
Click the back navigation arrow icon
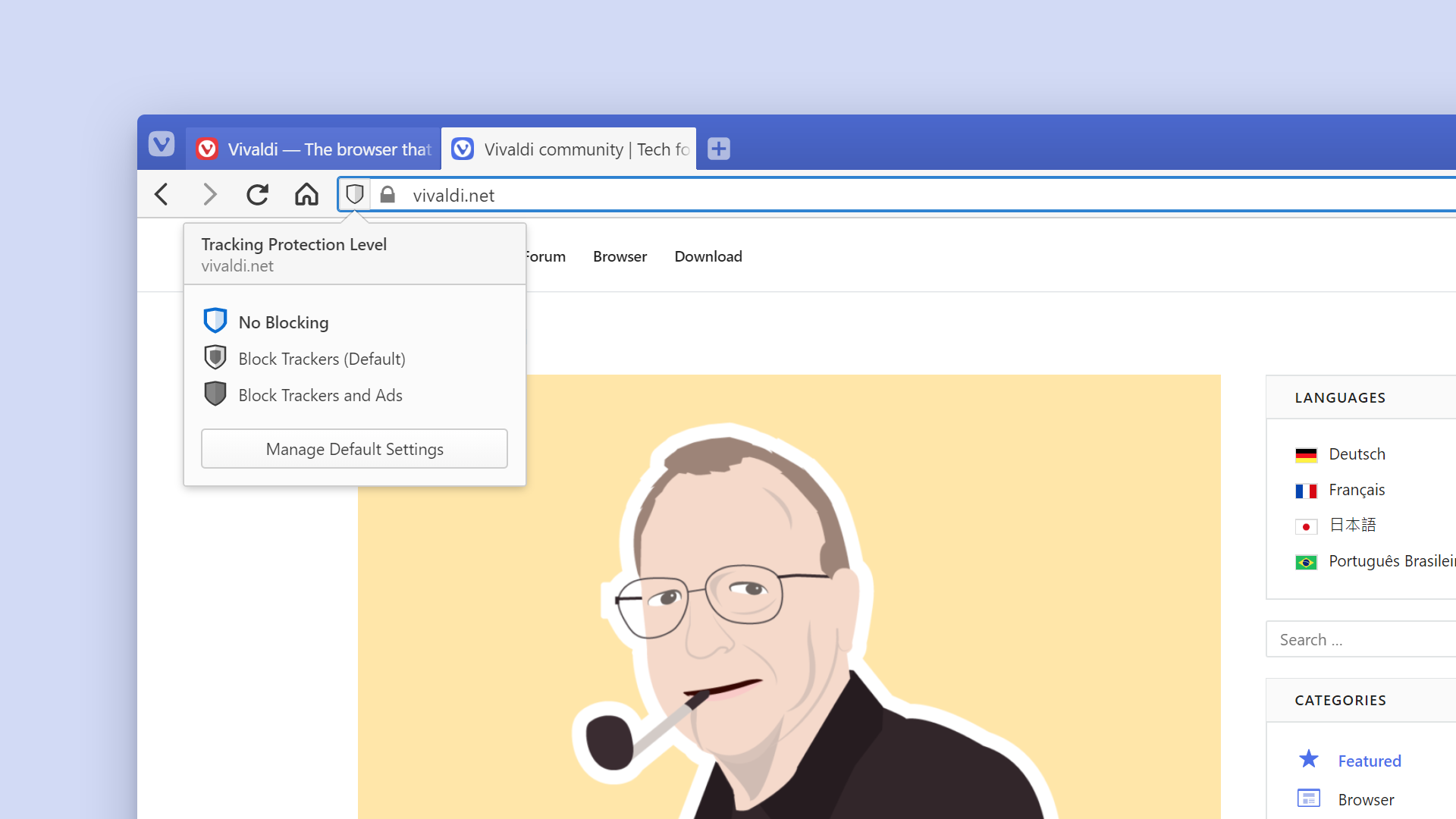(162, 195)
